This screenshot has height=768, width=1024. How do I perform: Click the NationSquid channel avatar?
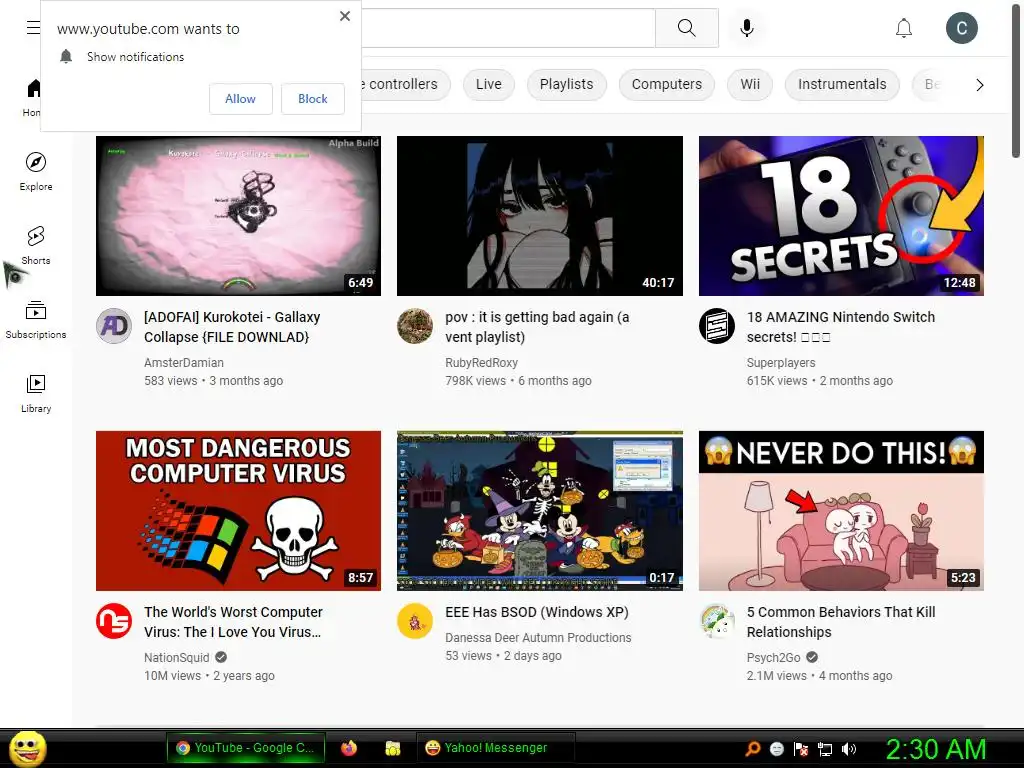pos(114,621)
